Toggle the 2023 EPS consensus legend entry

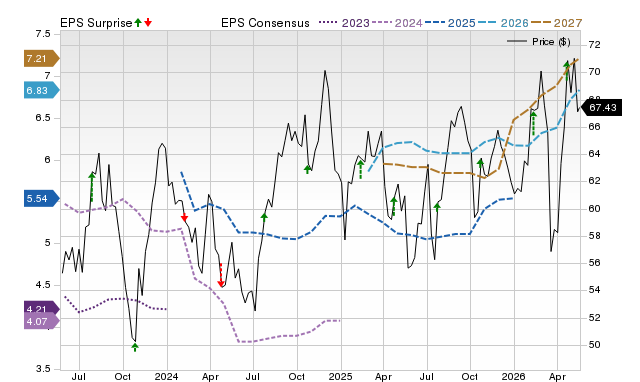click(344, 23)
